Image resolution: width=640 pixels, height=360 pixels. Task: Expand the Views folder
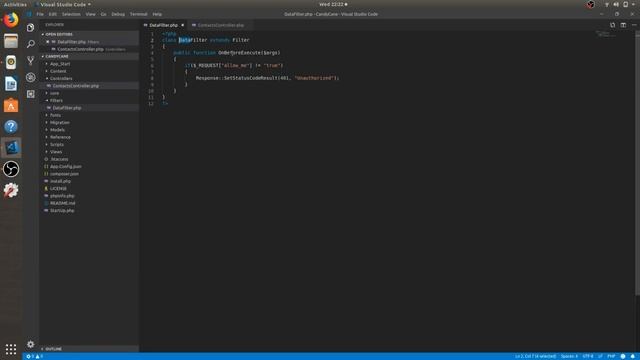[x=56, y=152]
